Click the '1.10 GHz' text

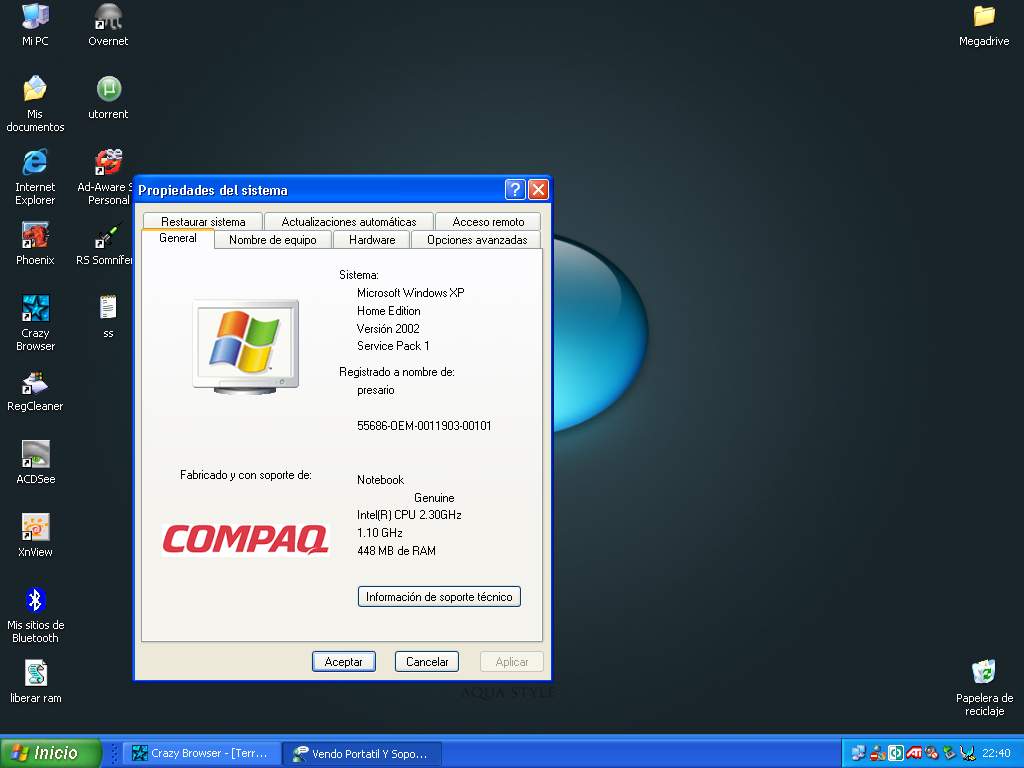[379, 533]
